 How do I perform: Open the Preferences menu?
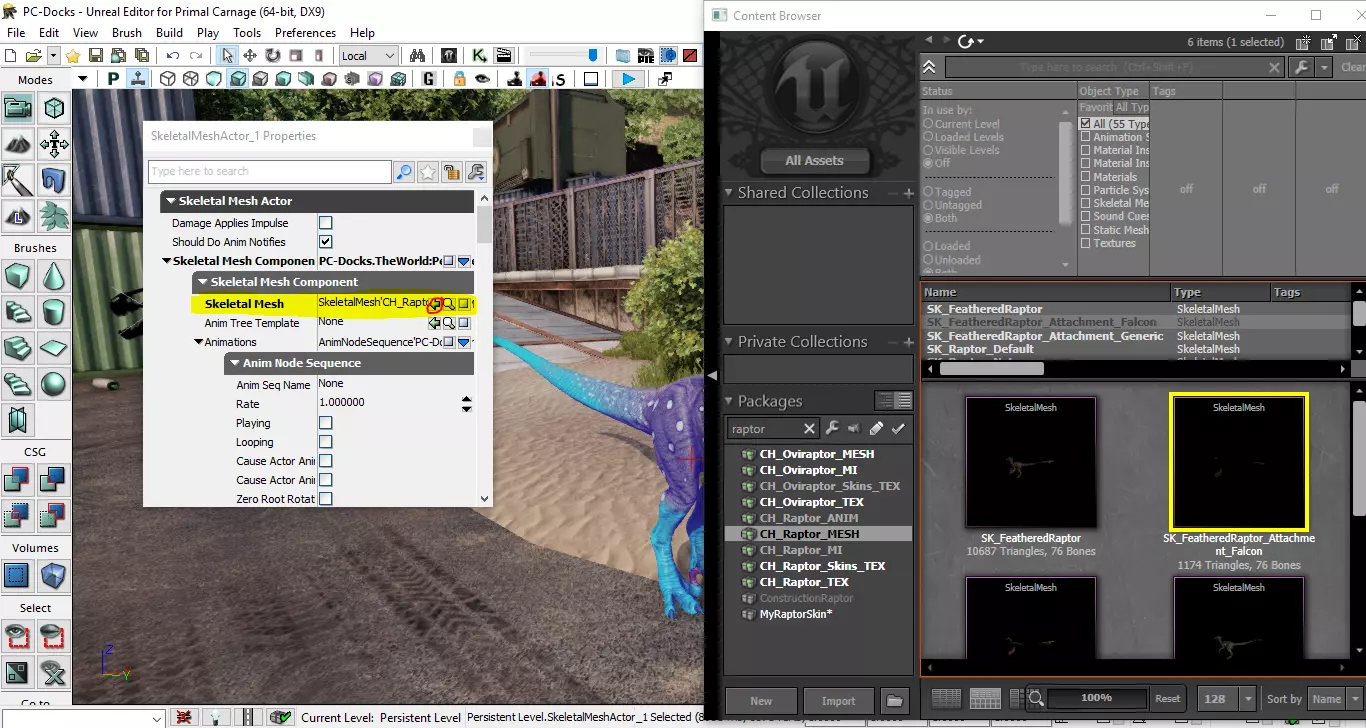(x=306, y=33)
